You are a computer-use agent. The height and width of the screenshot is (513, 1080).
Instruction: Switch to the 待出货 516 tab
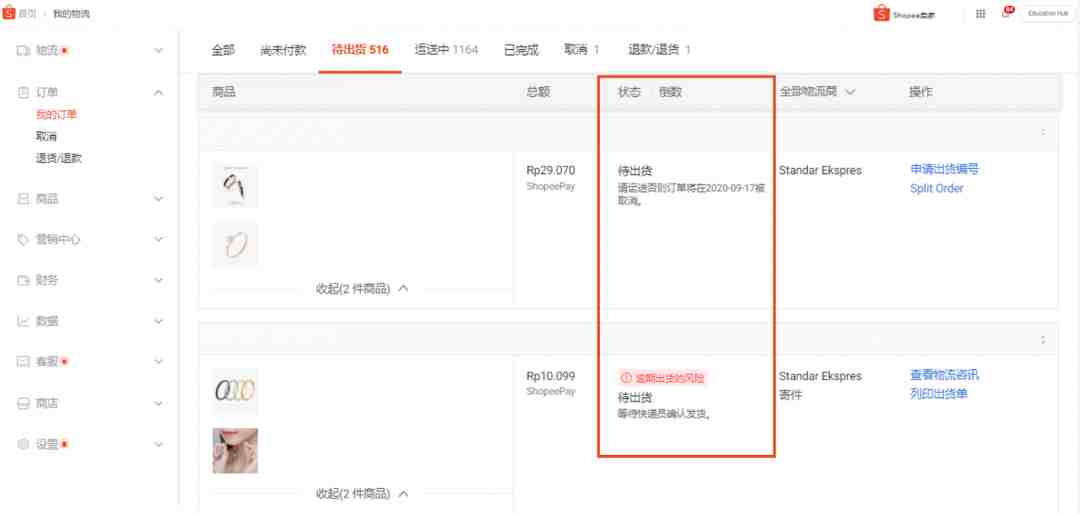click(x=360, y=50)
